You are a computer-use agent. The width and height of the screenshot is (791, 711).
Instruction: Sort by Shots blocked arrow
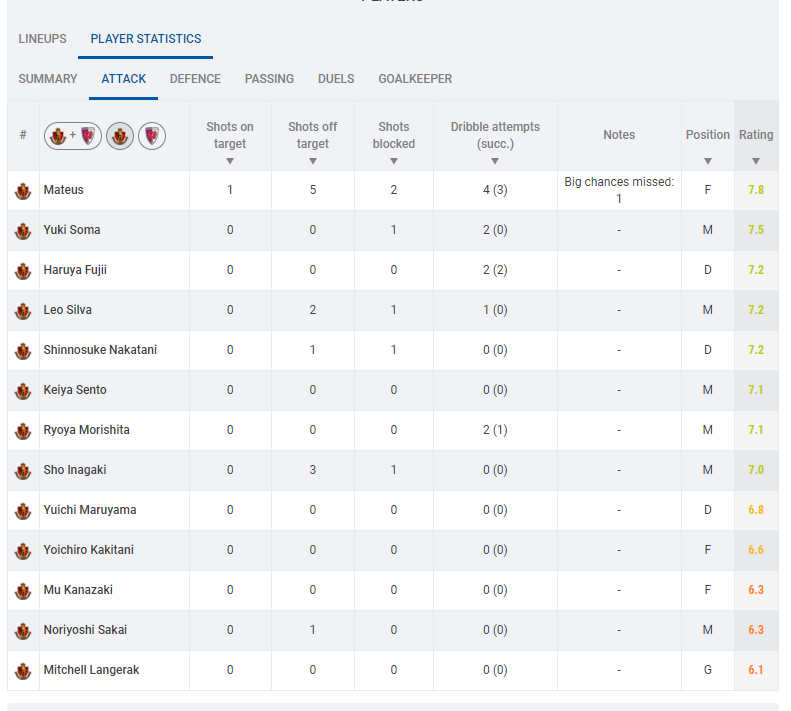pyautogui.click(x=394, y=161)
